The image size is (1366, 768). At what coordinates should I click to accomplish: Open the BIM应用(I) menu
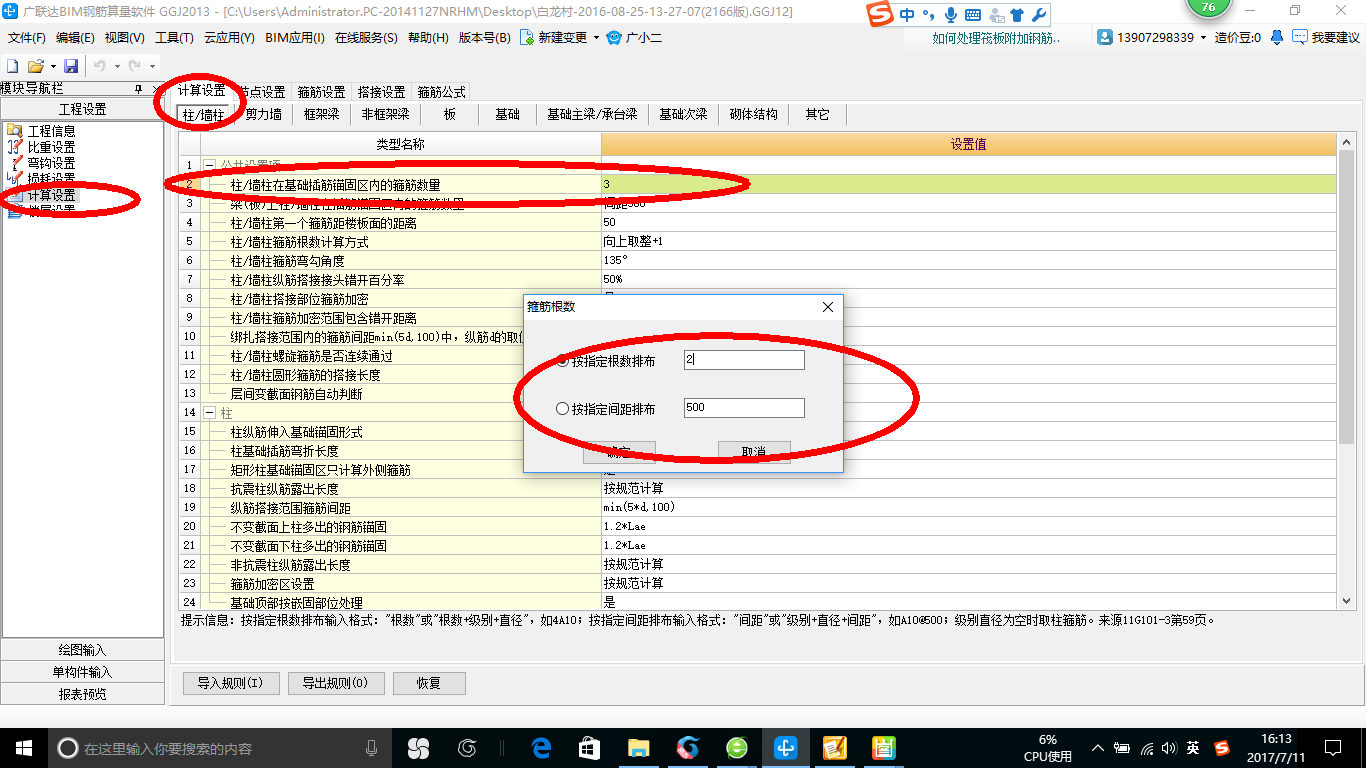pyautogui.click(x=295, y=38)
